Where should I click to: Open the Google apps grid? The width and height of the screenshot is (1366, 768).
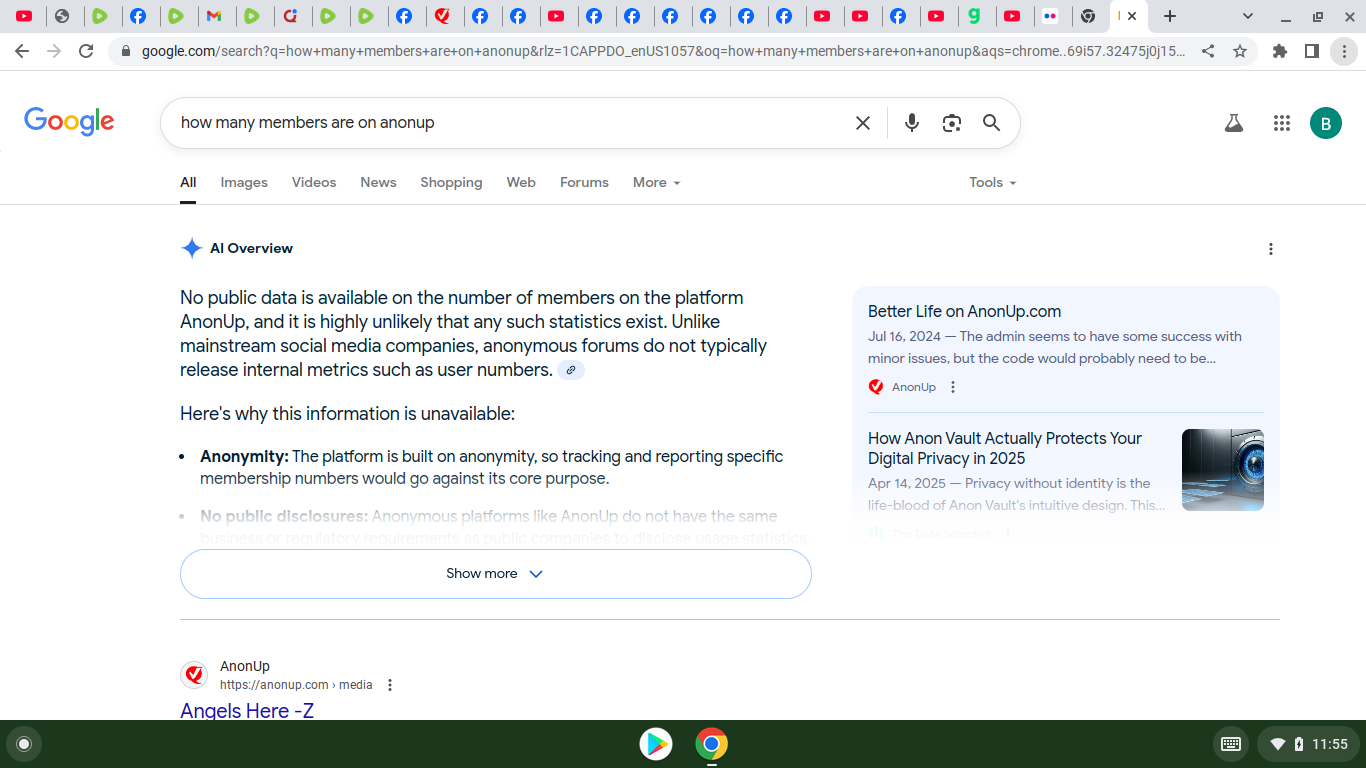(1281, 123)
